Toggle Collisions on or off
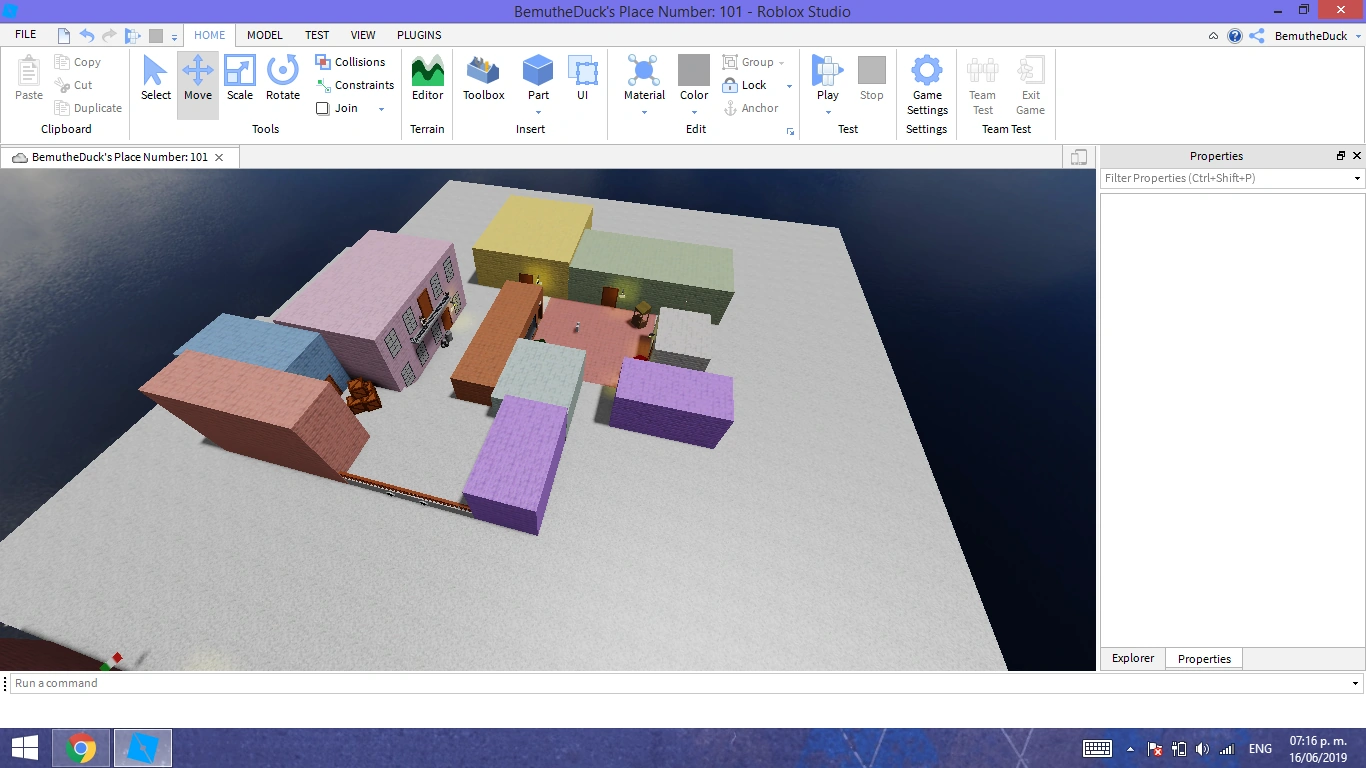The width and height of the screenshot is (1366, 768). click(x=352, y=61)
